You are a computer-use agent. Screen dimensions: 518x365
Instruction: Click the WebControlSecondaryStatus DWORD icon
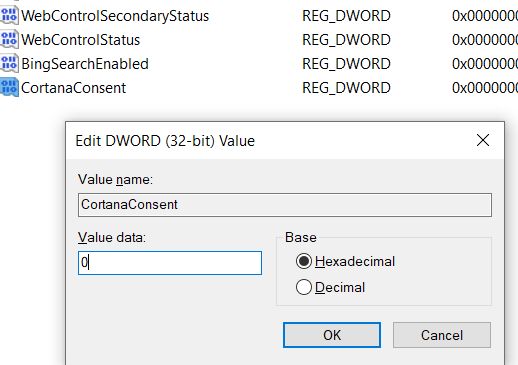pyautogui.click(x=9, y=16)
